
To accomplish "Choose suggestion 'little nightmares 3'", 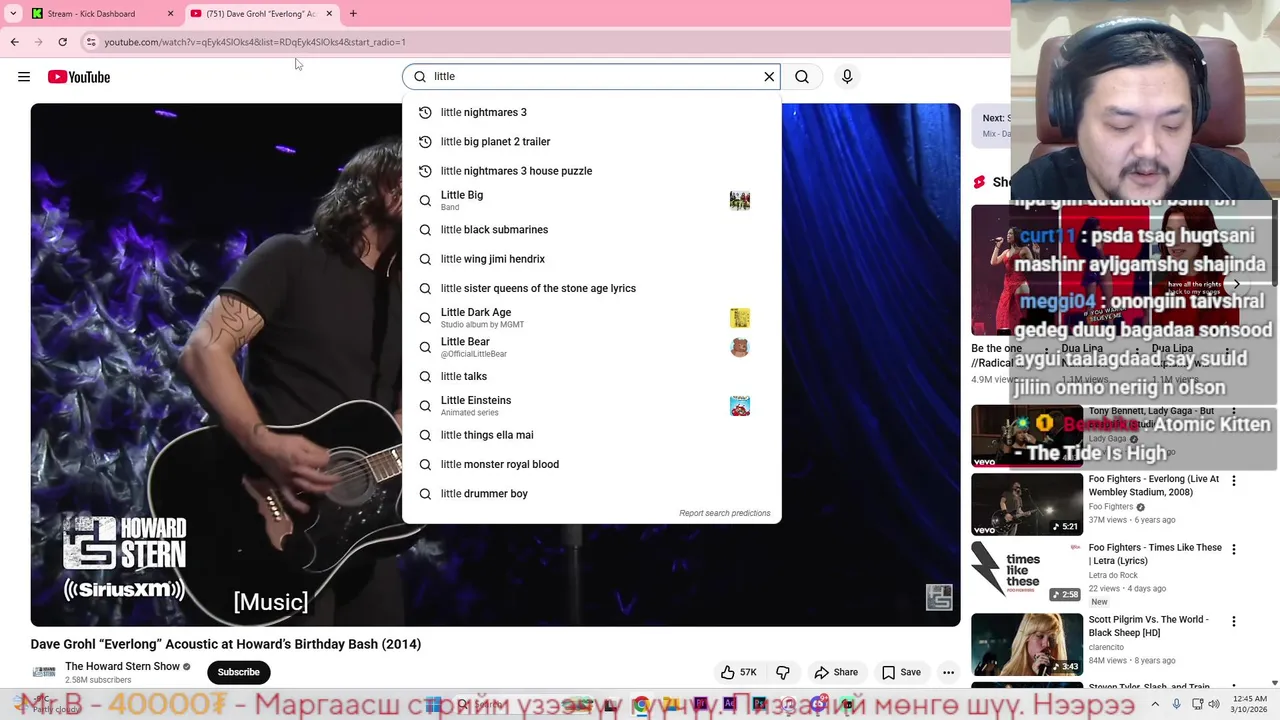I will [591, 113].
